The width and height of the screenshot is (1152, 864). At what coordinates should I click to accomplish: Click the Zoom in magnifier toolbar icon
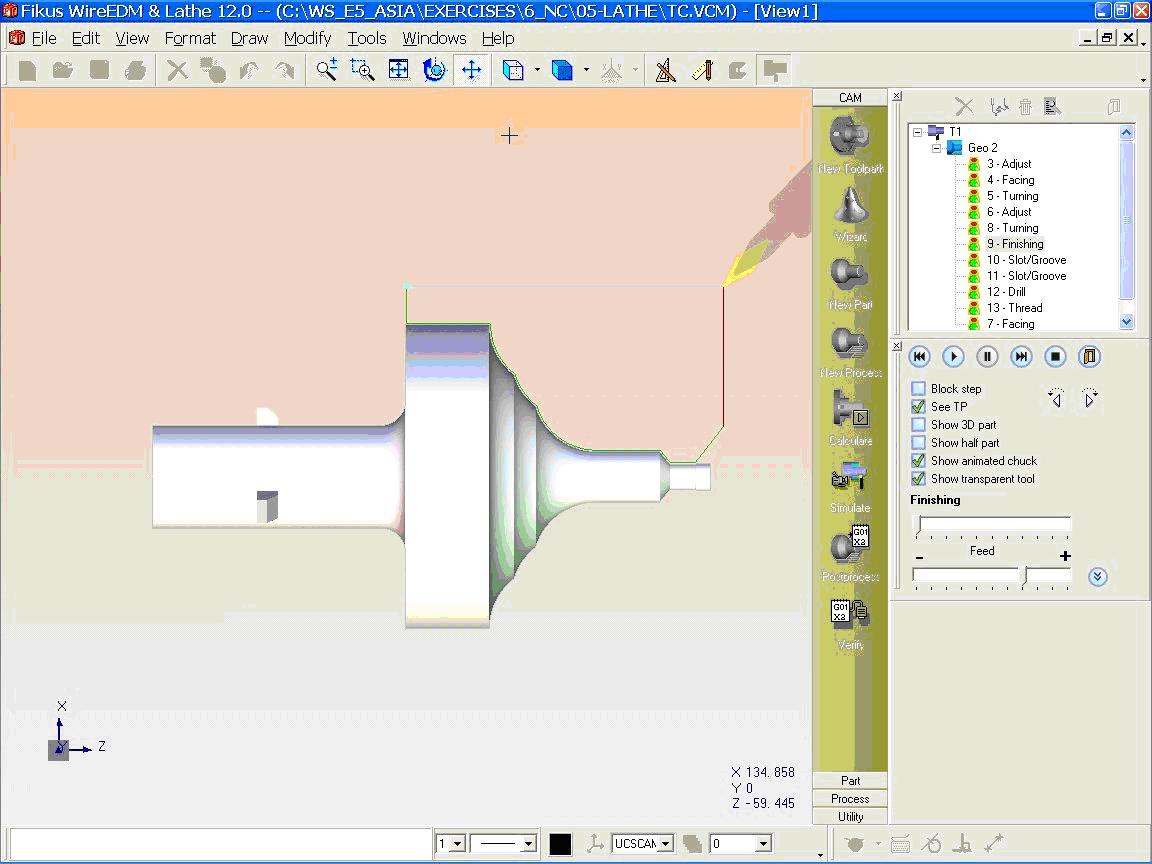pos(327,70)
